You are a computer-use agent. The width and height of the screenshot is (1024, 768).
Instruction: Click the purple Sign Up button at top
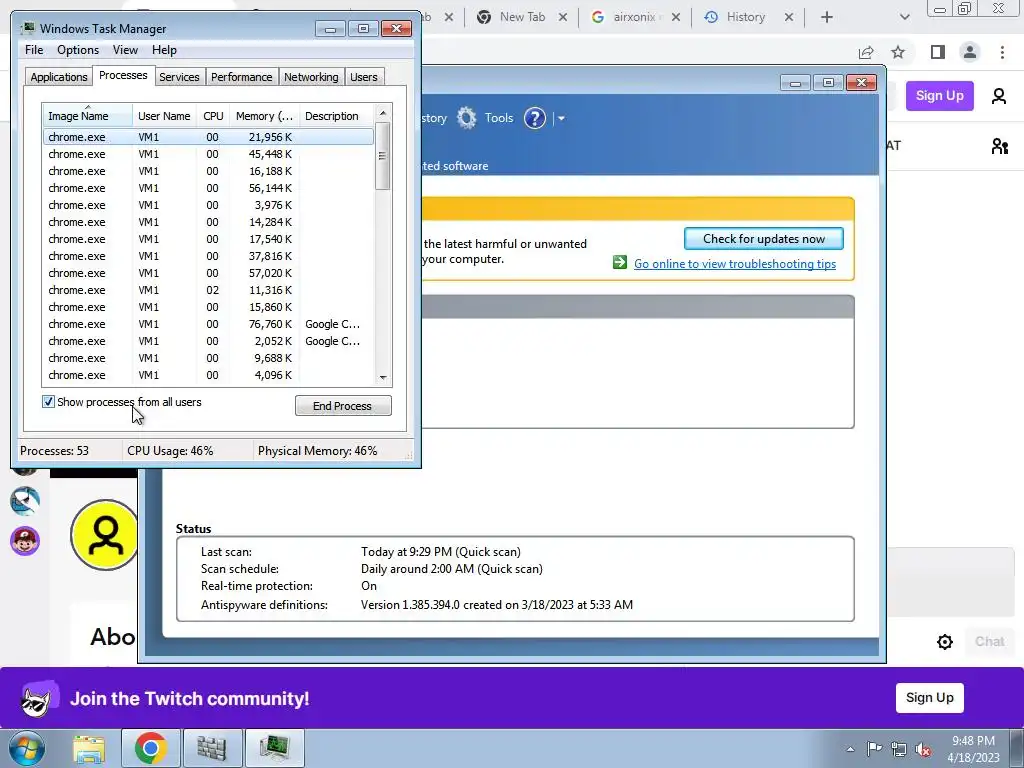pyautogui.click(x=939, y=96)
